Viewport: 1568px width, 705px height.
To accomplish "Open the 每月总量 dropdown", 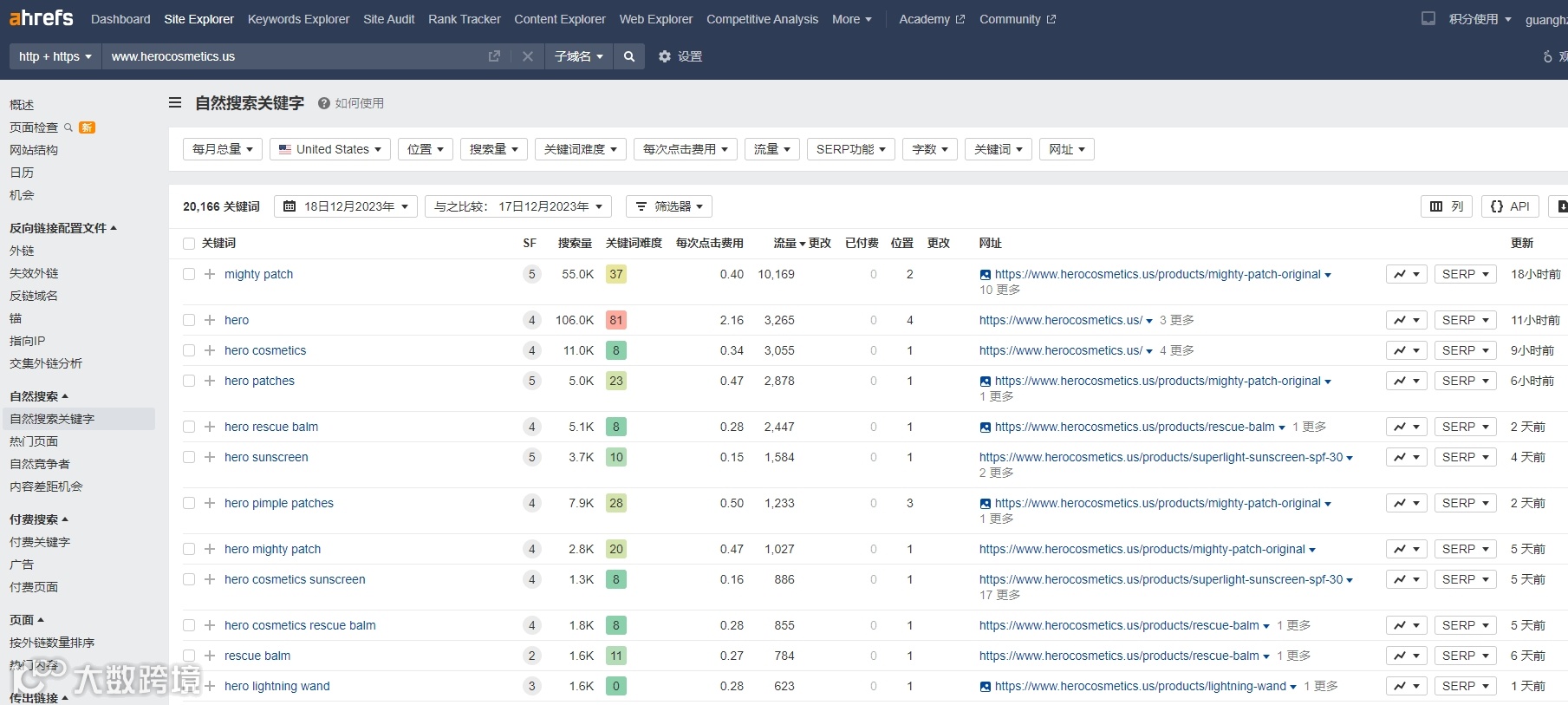I will (x=223, y=149).
